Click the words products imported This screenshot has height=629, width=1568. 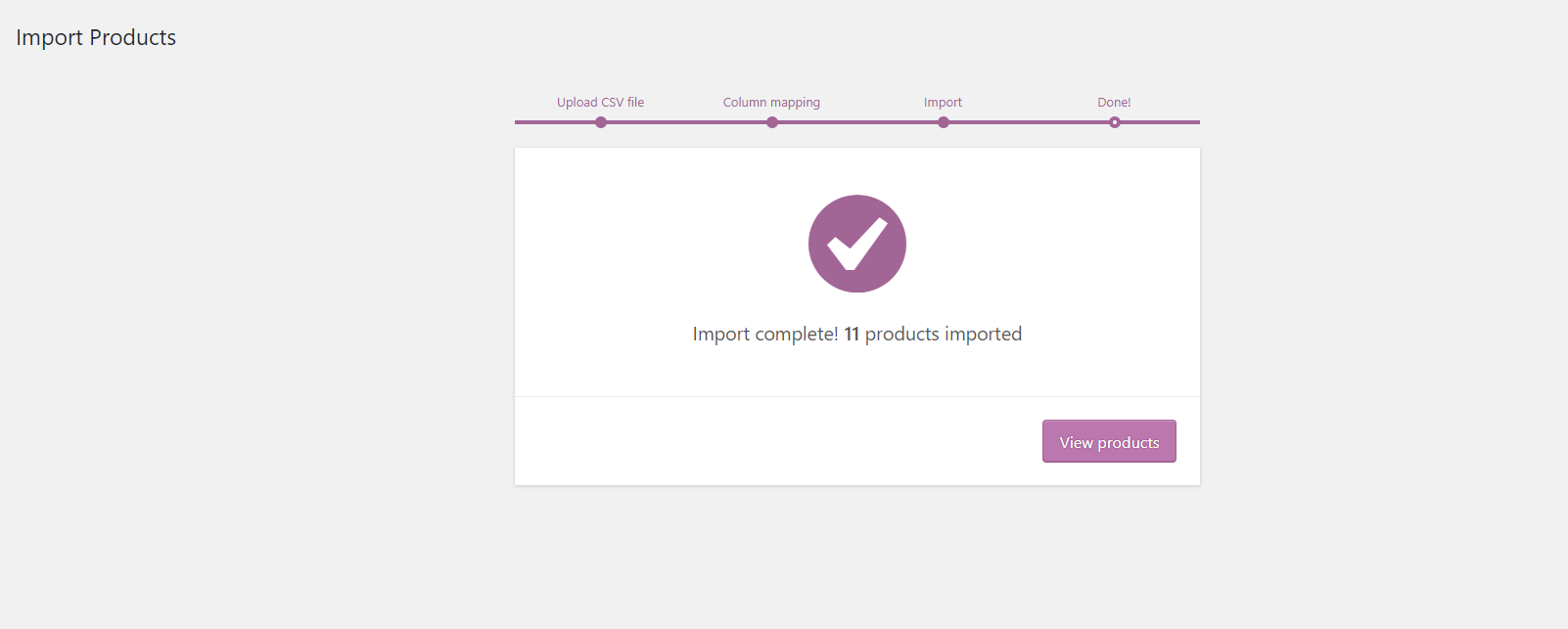click(943, 335)
